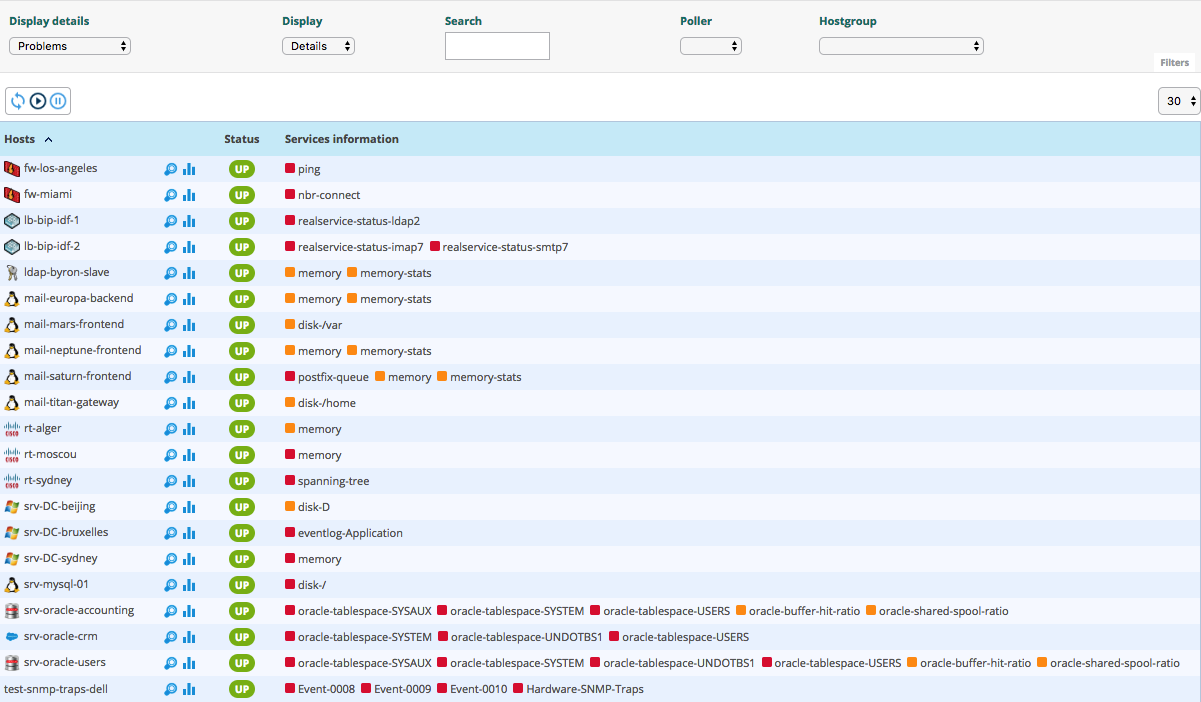Open the srv-oracle-accounting host link

pyautogui.click(x=79, y=611)
